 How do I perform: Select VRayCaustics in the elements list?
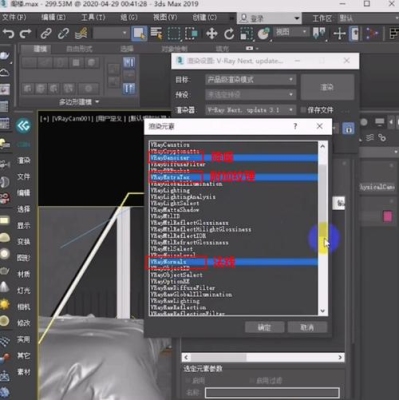(x=233, y=145)
